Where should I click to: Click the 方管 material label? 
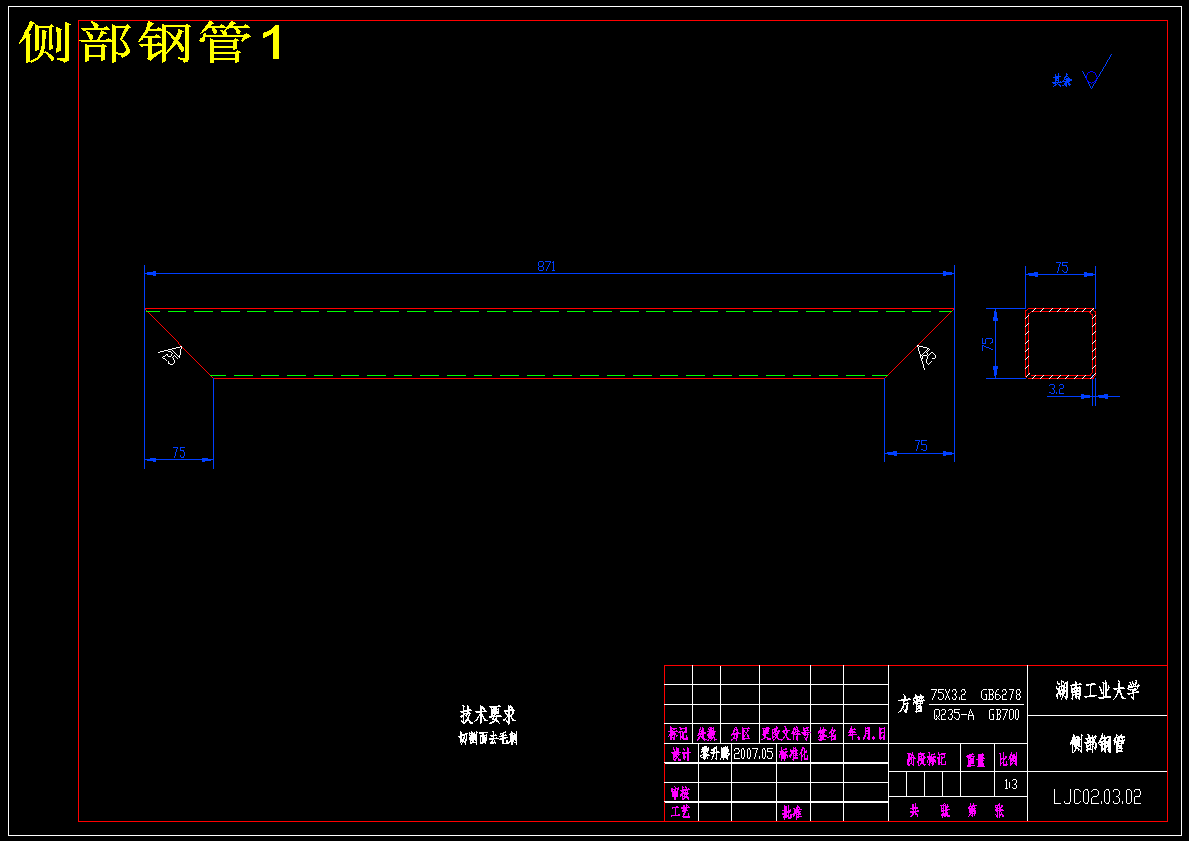[x=911, y=705]
